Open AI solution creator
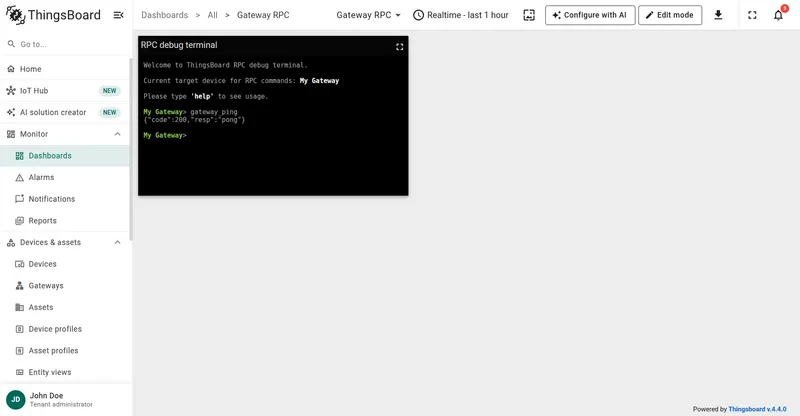Screen dimensions: 800x416 [65, 112]
